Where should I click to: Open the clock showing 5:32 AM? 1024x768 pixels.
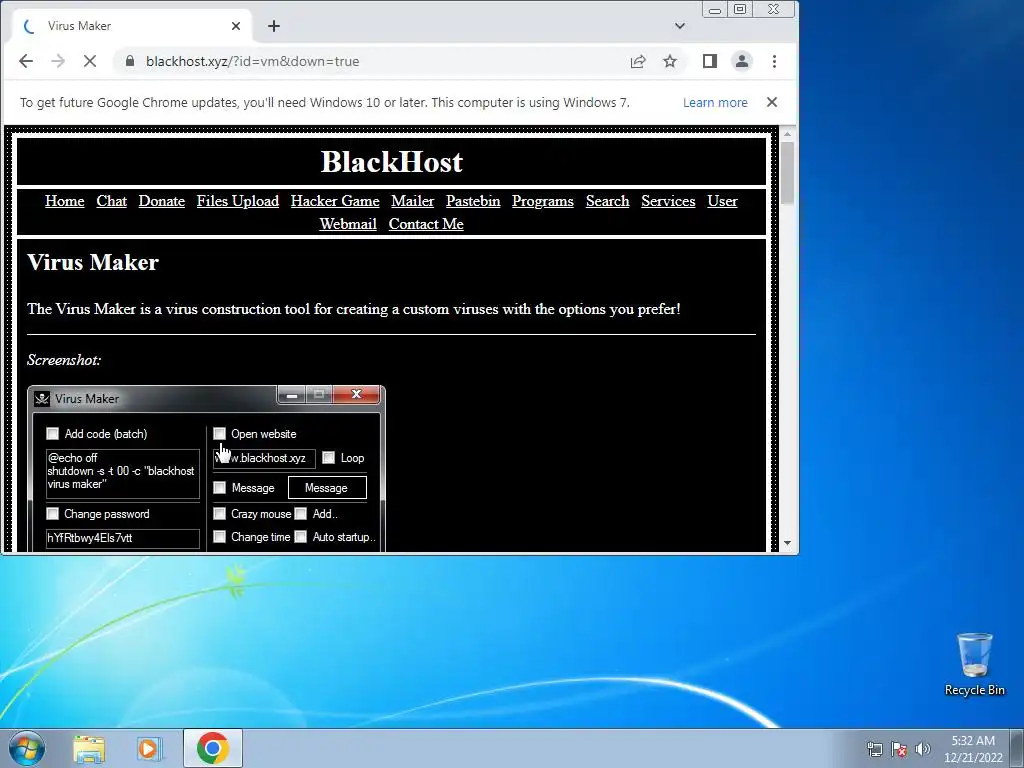click(973, 749)
